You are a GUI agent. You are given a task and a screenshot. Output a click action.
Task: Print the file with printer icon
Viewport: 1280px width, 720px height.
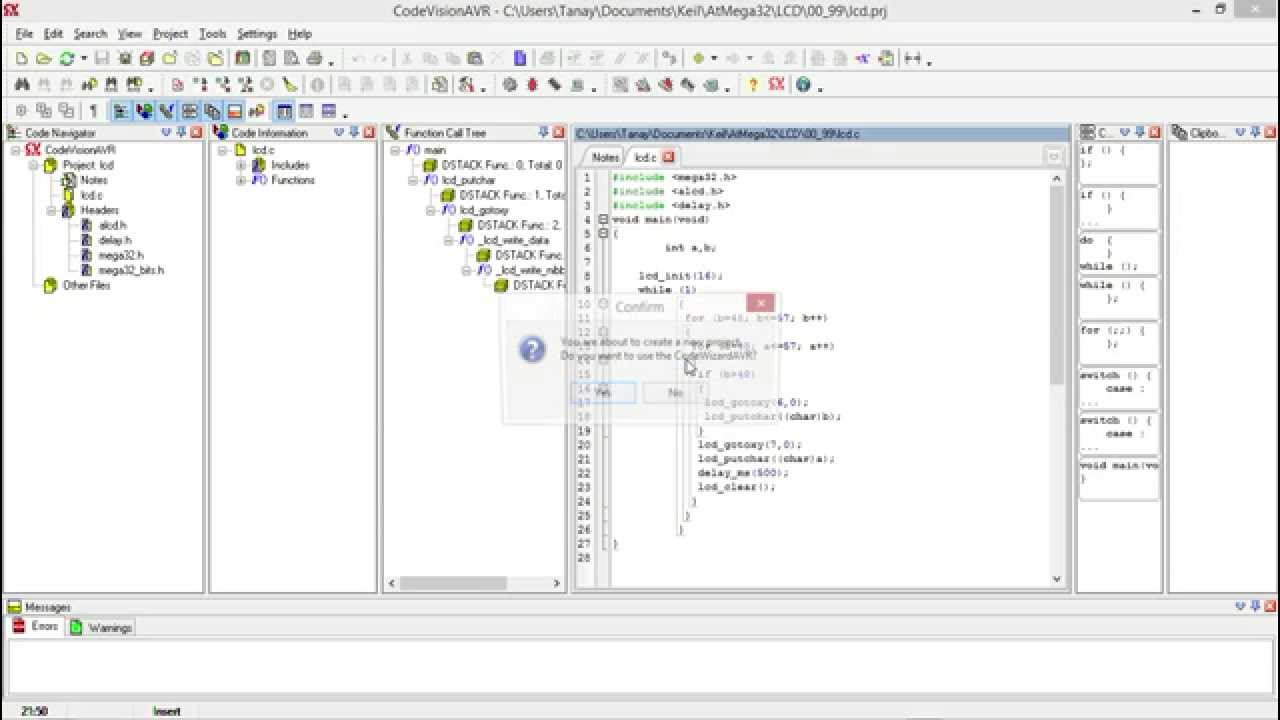[314, 58]
